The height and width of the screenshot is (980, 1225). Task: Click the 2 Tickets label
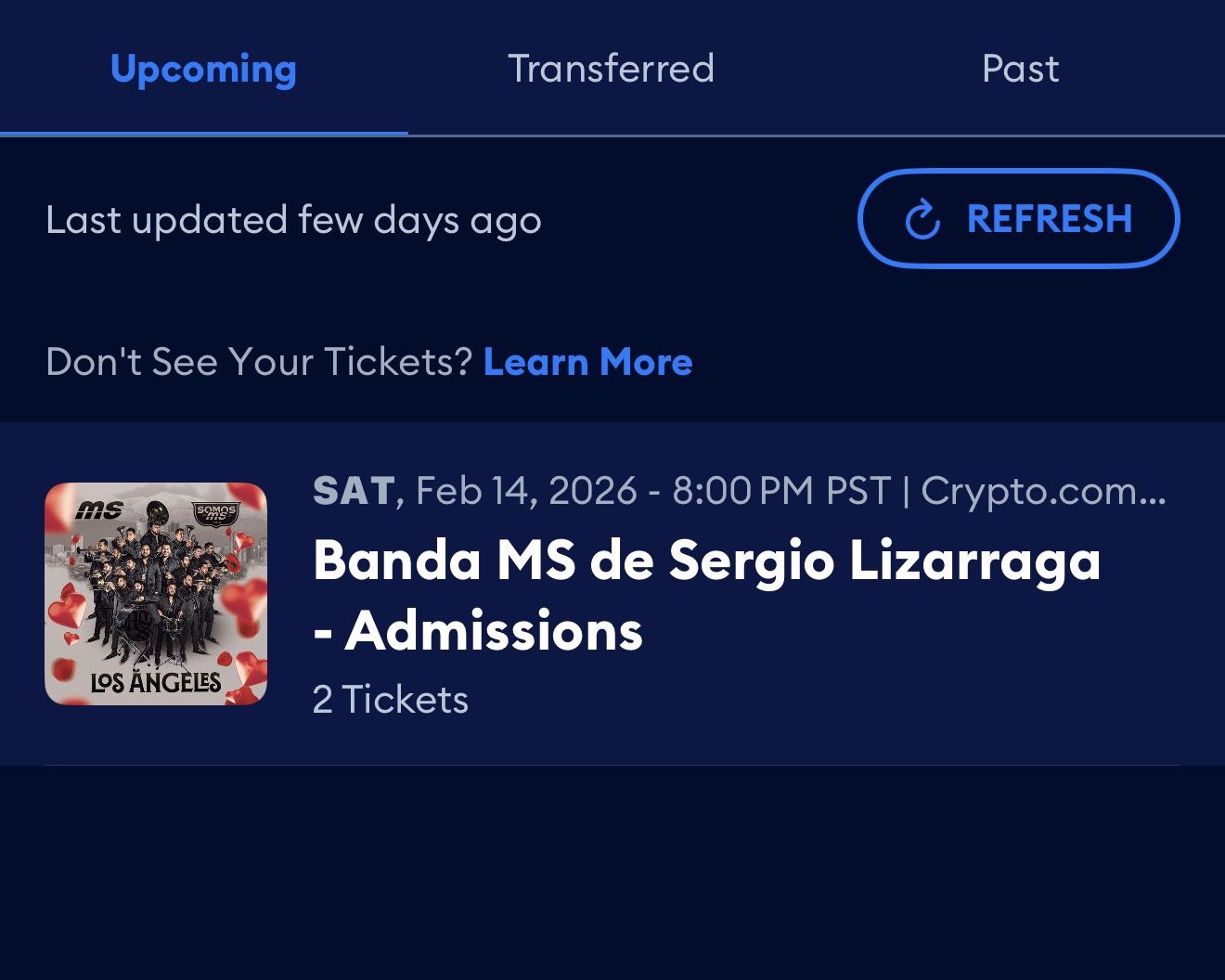390,700
